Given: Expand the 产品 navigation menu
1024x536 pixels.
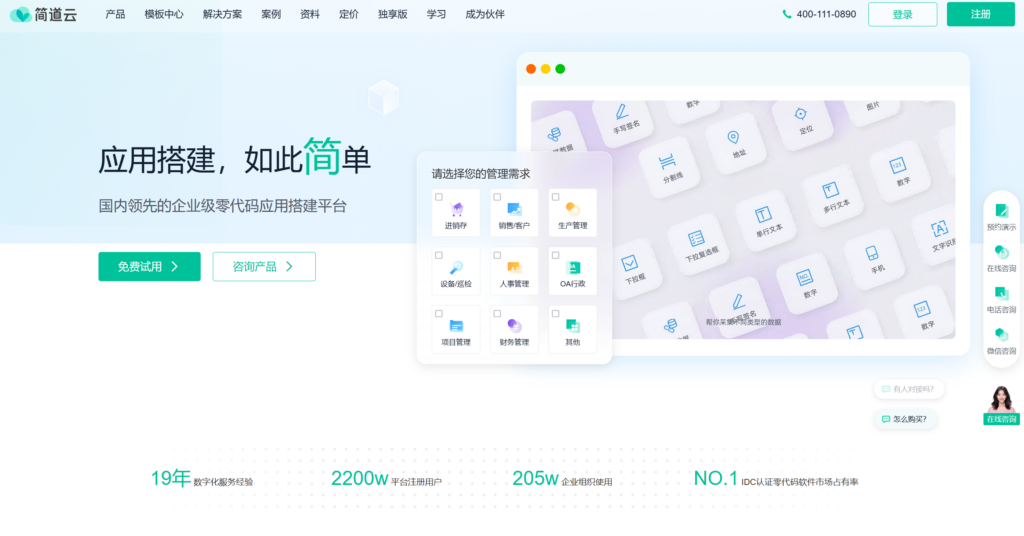Looking at the screenshot, I should (115, 15).
